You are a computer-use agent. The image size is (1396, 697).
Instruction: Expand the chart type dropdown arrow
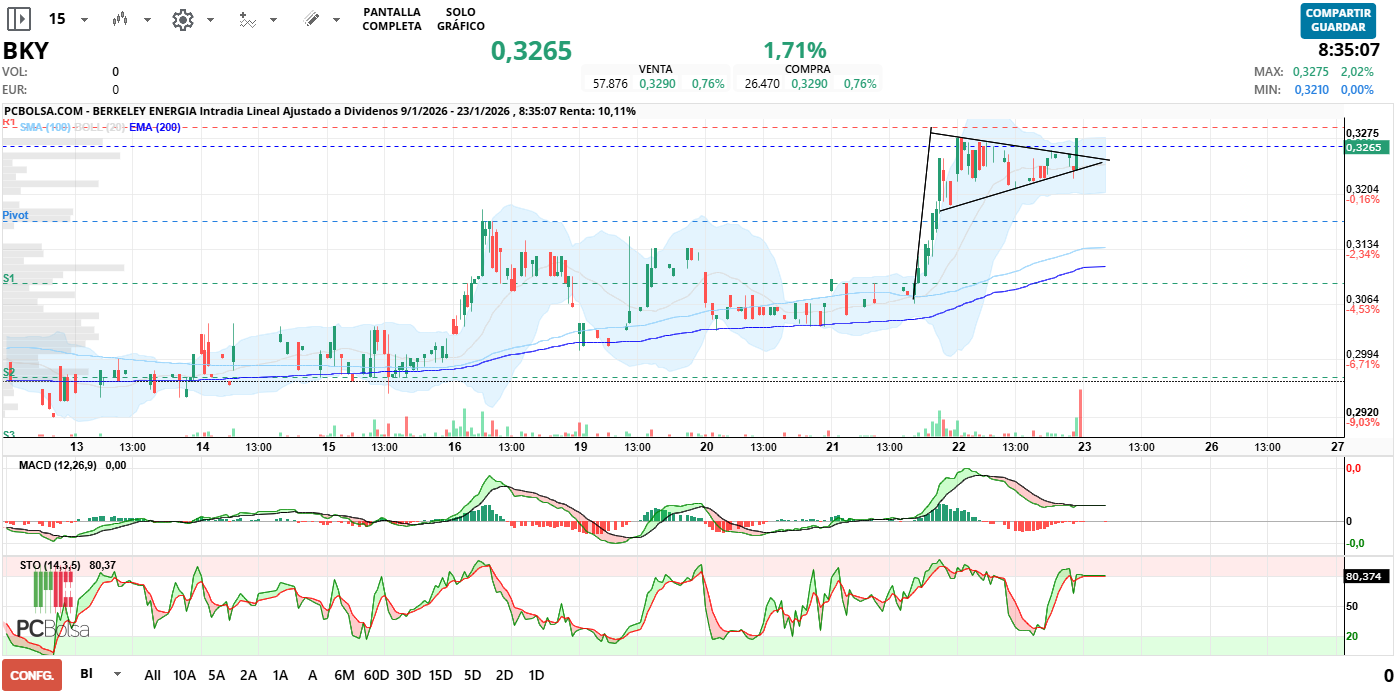click(x=148, y=20)
